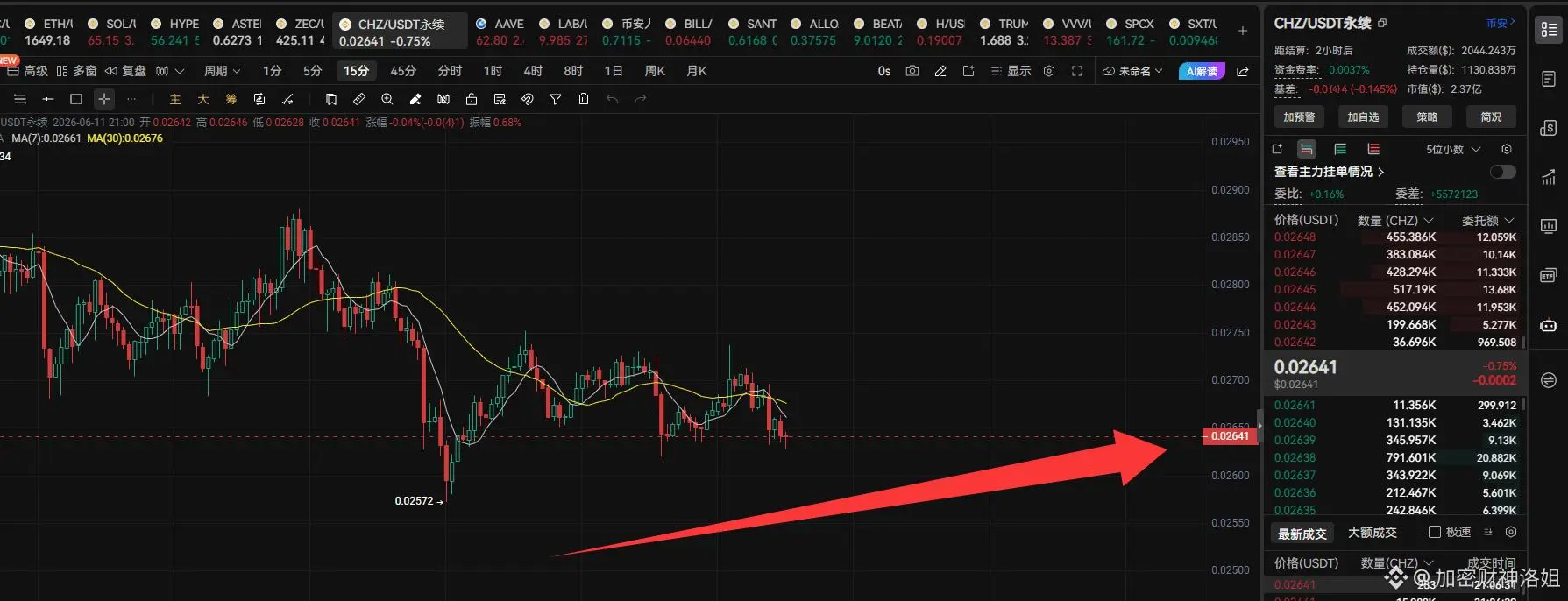Select the horizontal line drawing tool

click(x=48, y=99)
